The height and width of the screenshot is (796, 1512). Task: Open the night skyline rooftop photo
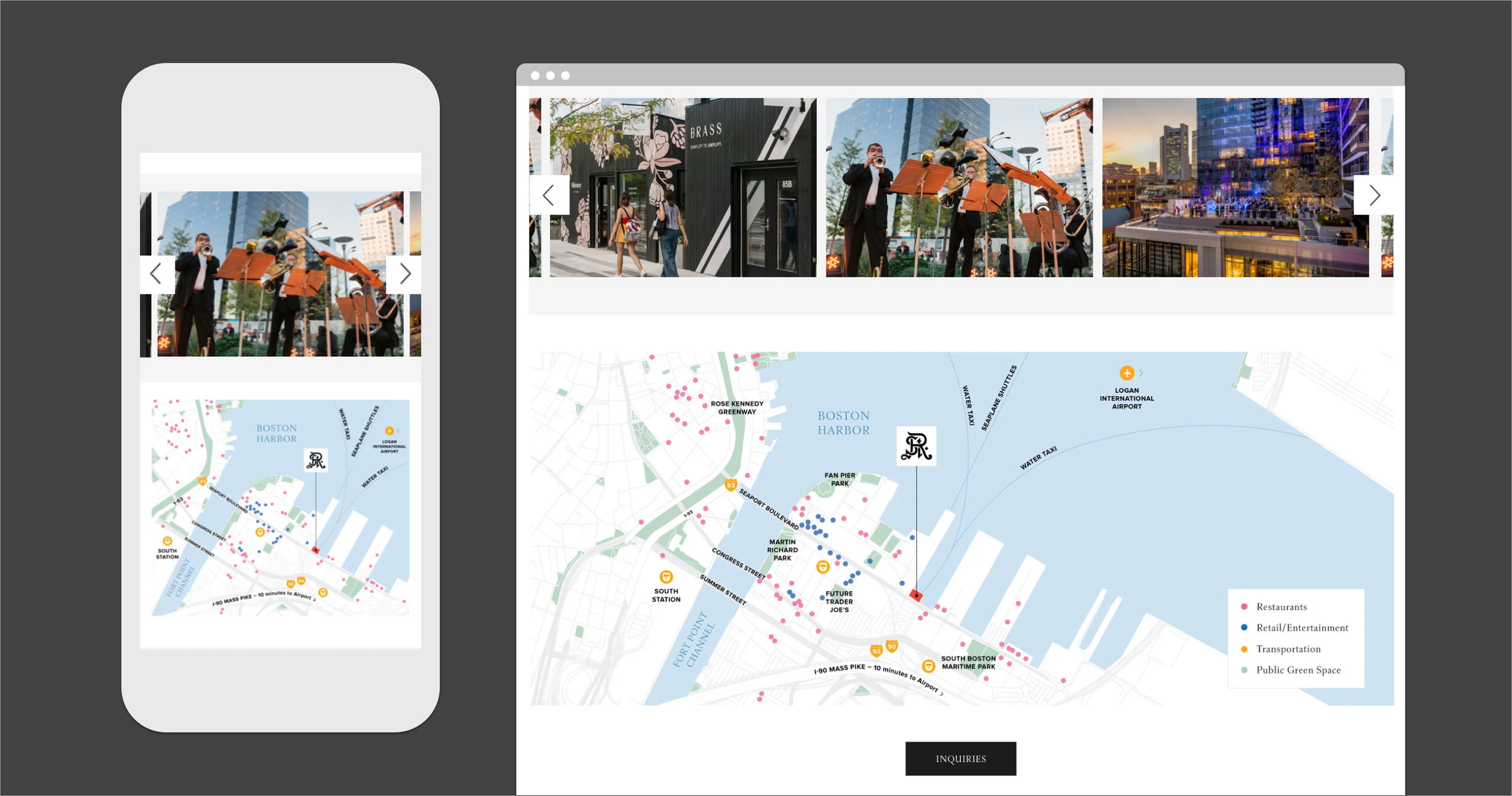click(x=1235, y=188)
